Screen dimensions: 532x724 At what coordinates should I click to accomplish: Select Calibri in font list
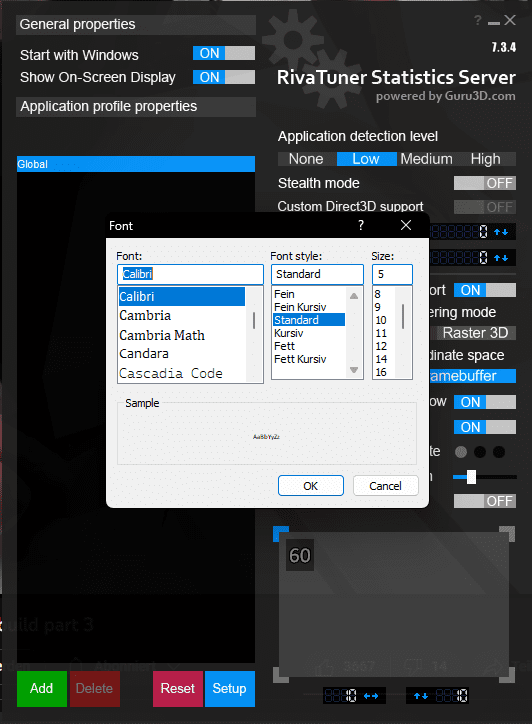point(182,296)
